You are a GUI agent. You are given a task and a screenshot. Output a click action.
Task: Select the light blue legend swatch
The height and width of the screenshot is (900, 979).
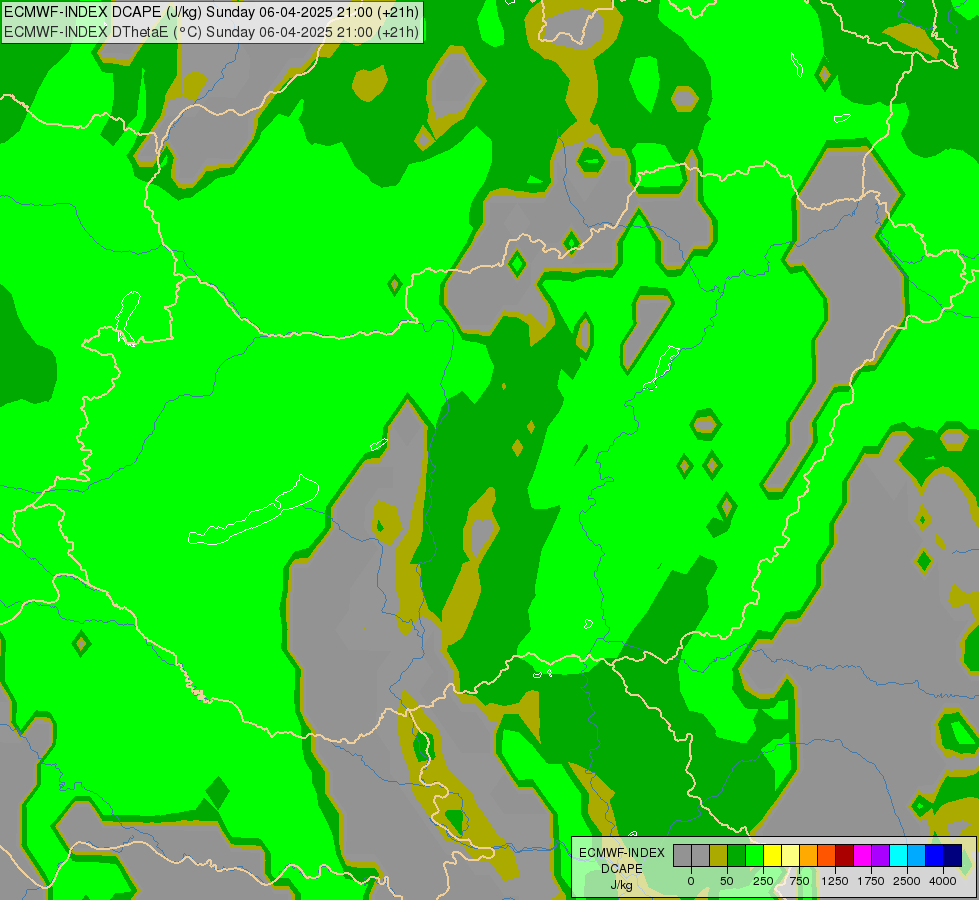click(x=917, y=855)
